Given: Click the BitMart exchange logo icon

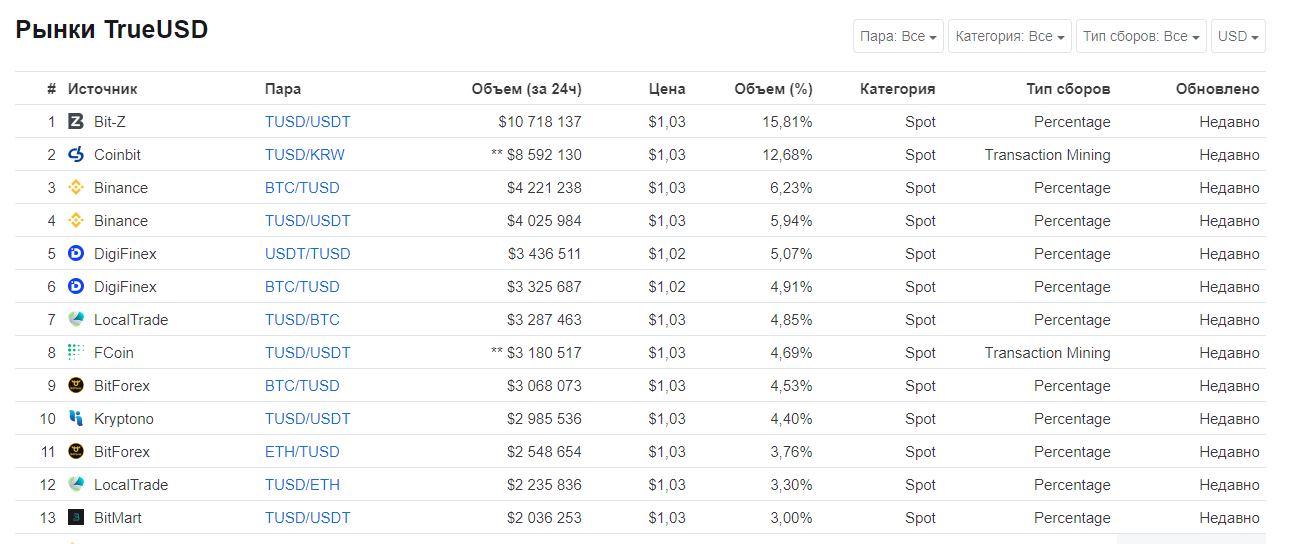Looking at the screenshot, I should 75,518.
